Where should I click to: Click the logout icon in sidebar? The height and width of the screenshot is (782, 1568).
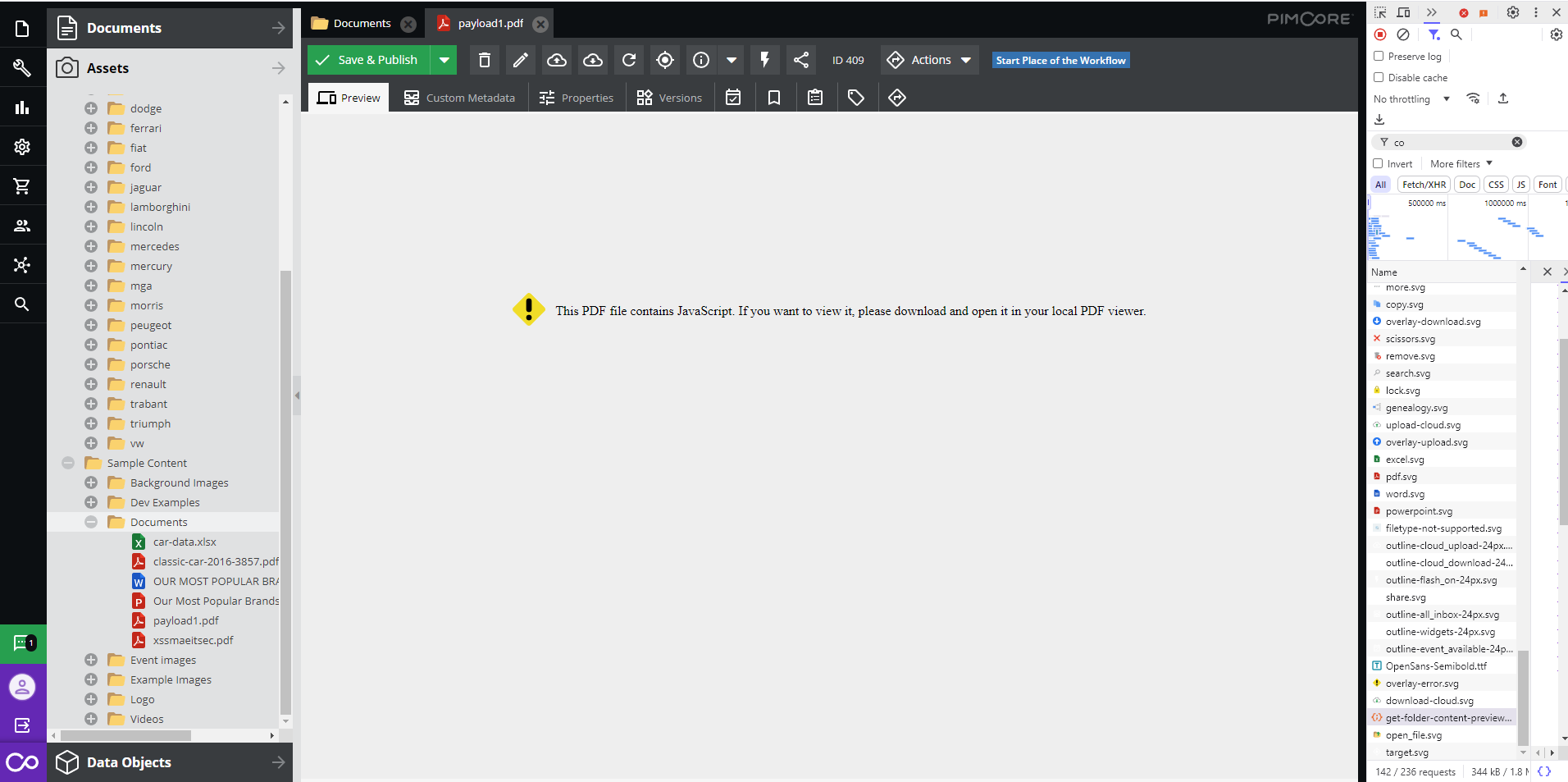coord(23,725)
